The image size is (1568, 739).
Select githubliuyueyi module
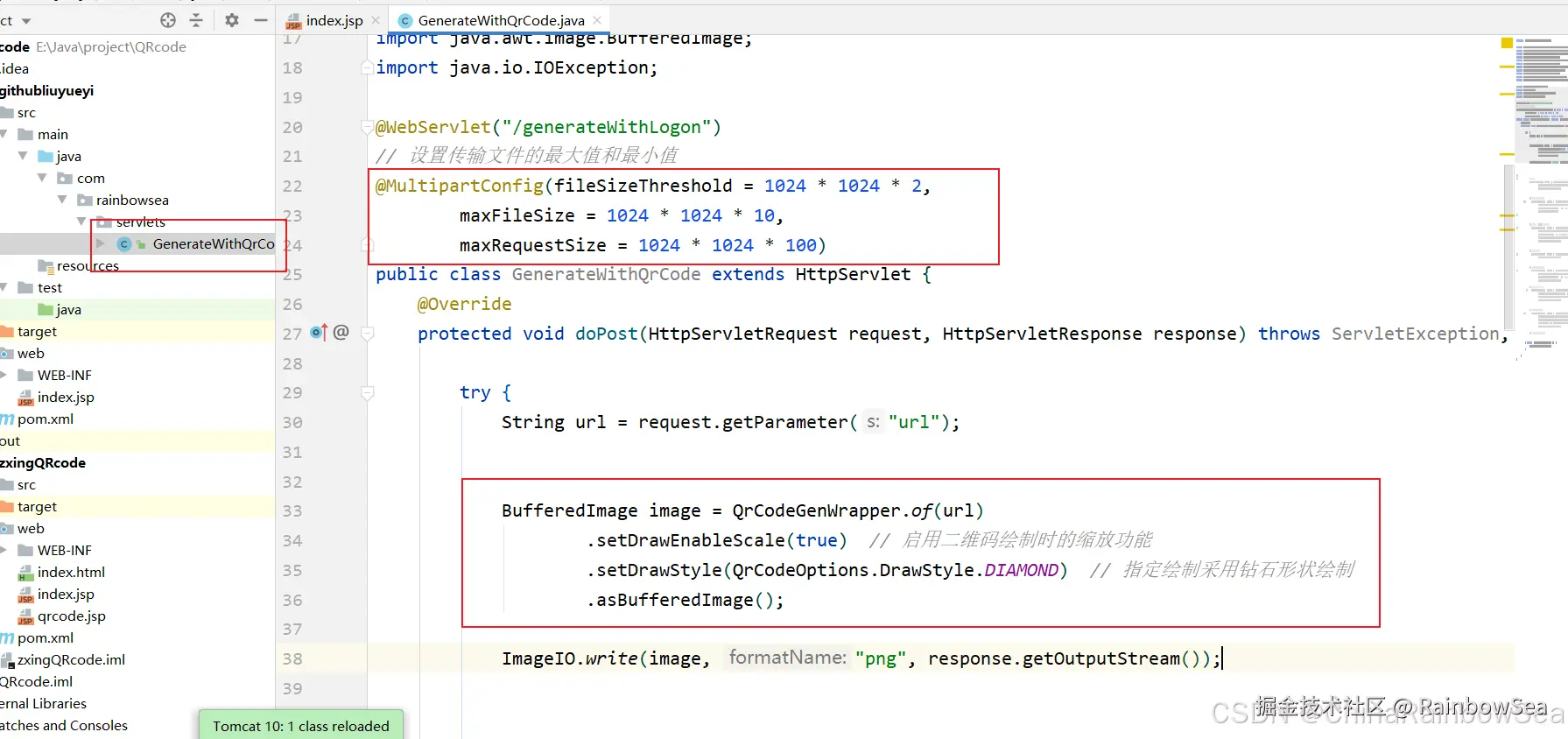point(47,90)
